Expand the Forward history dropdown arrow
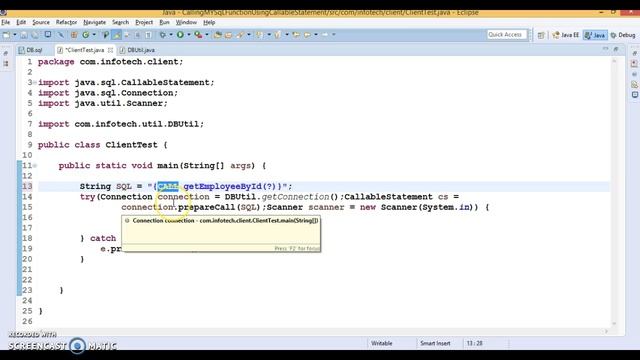 coord(333,35)
